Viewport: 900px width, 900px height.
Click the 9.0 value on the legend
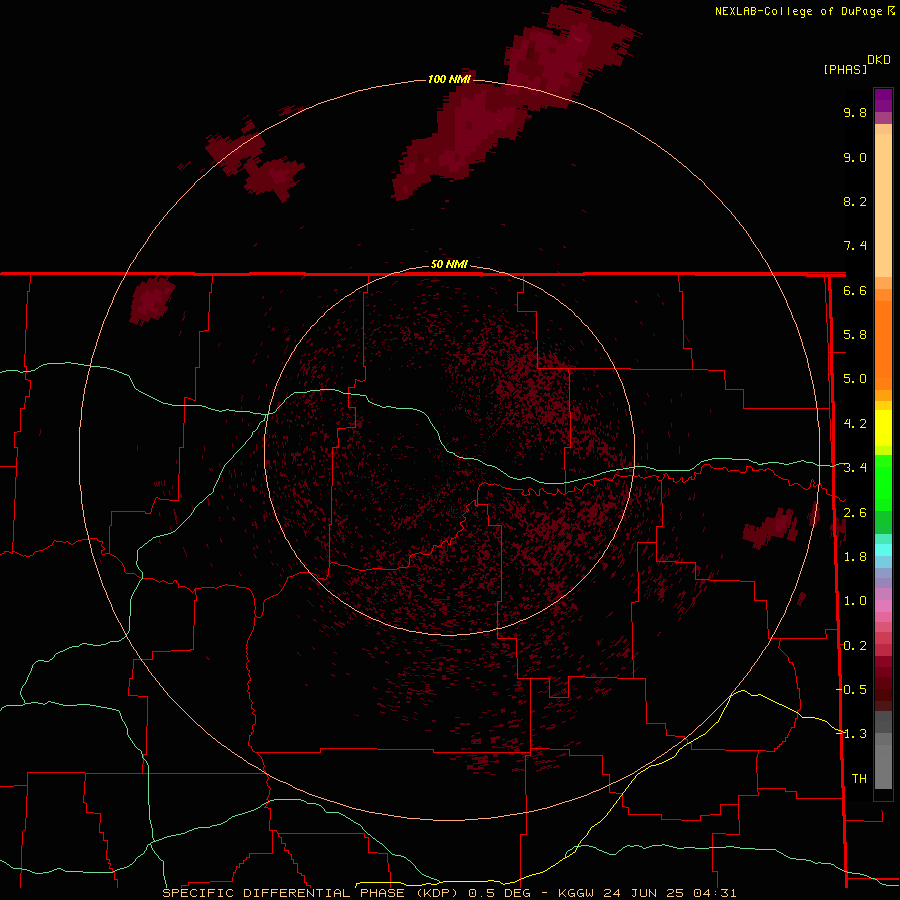coord(855,157)
